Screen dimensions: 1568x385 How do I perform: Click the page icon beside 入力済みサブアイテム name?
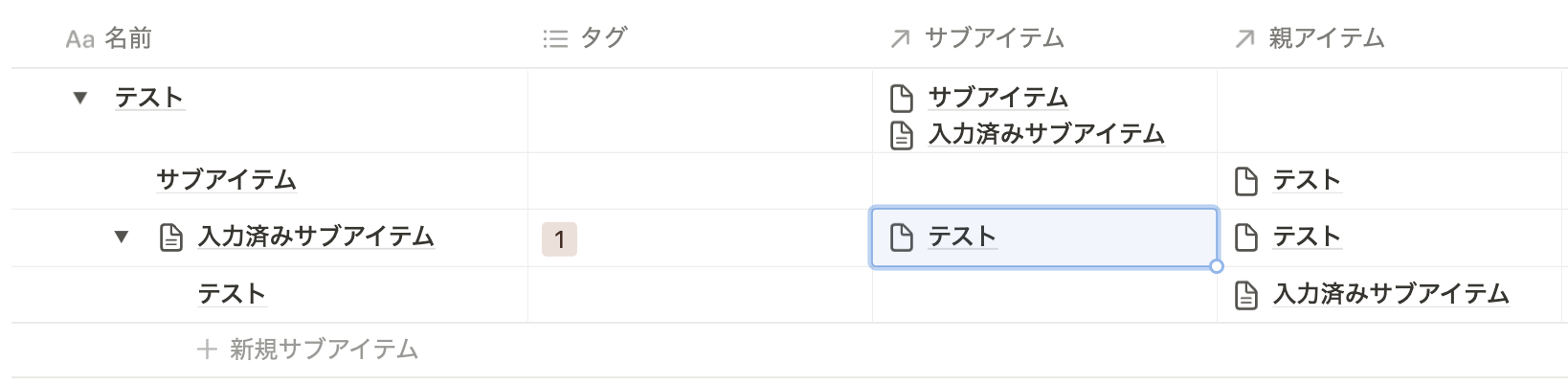click(170, 237)
